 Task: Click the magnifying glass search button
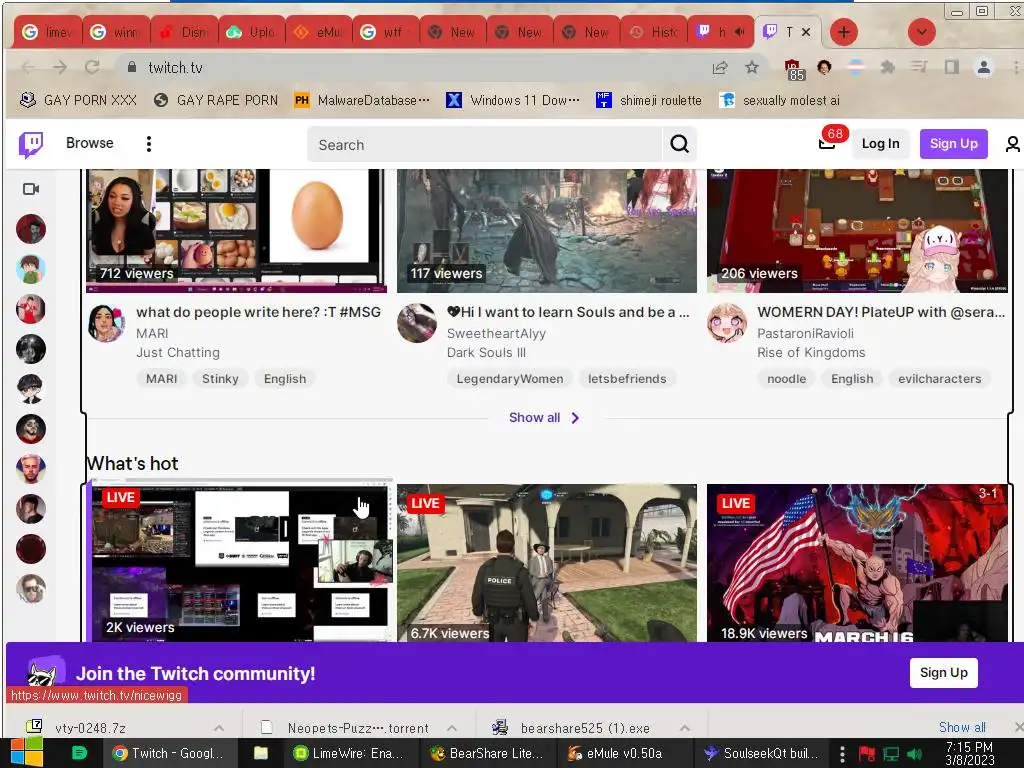679,144
